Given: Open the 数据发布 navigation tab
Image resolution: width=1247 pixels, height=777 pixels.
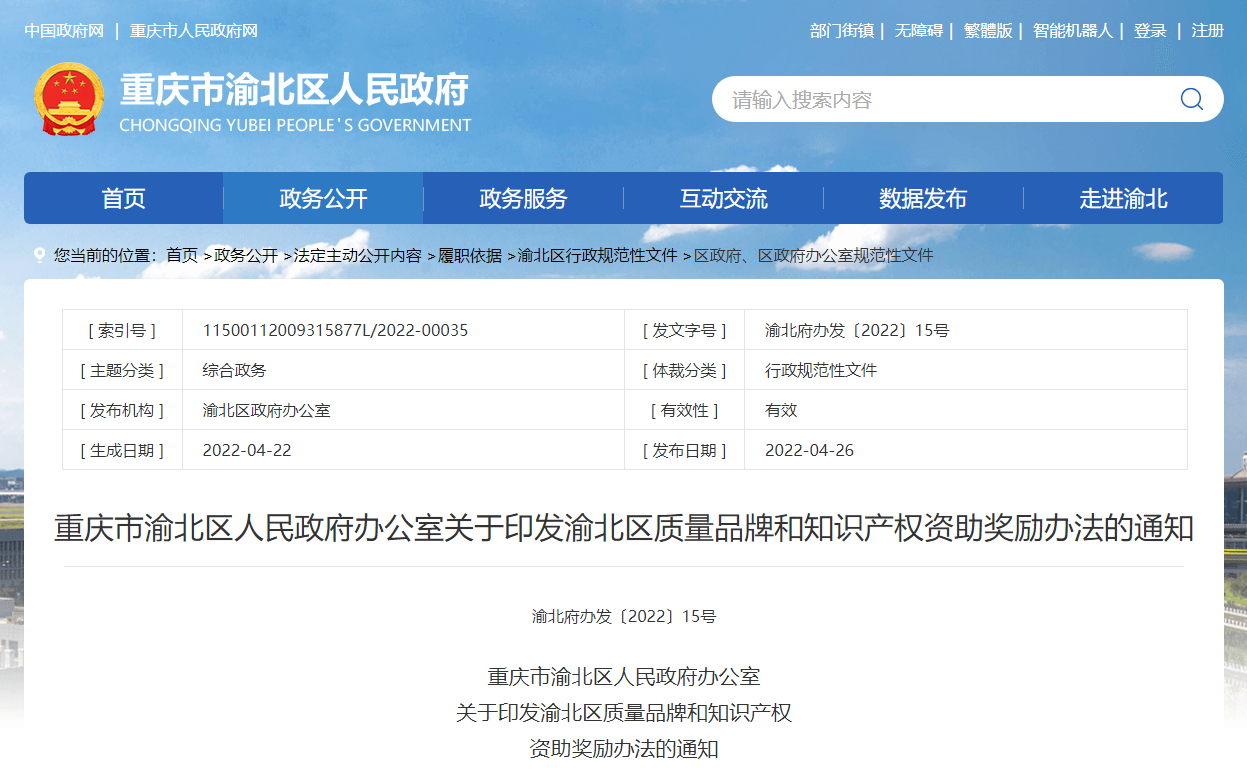Looking at the screenshot, I should [923, 199].
